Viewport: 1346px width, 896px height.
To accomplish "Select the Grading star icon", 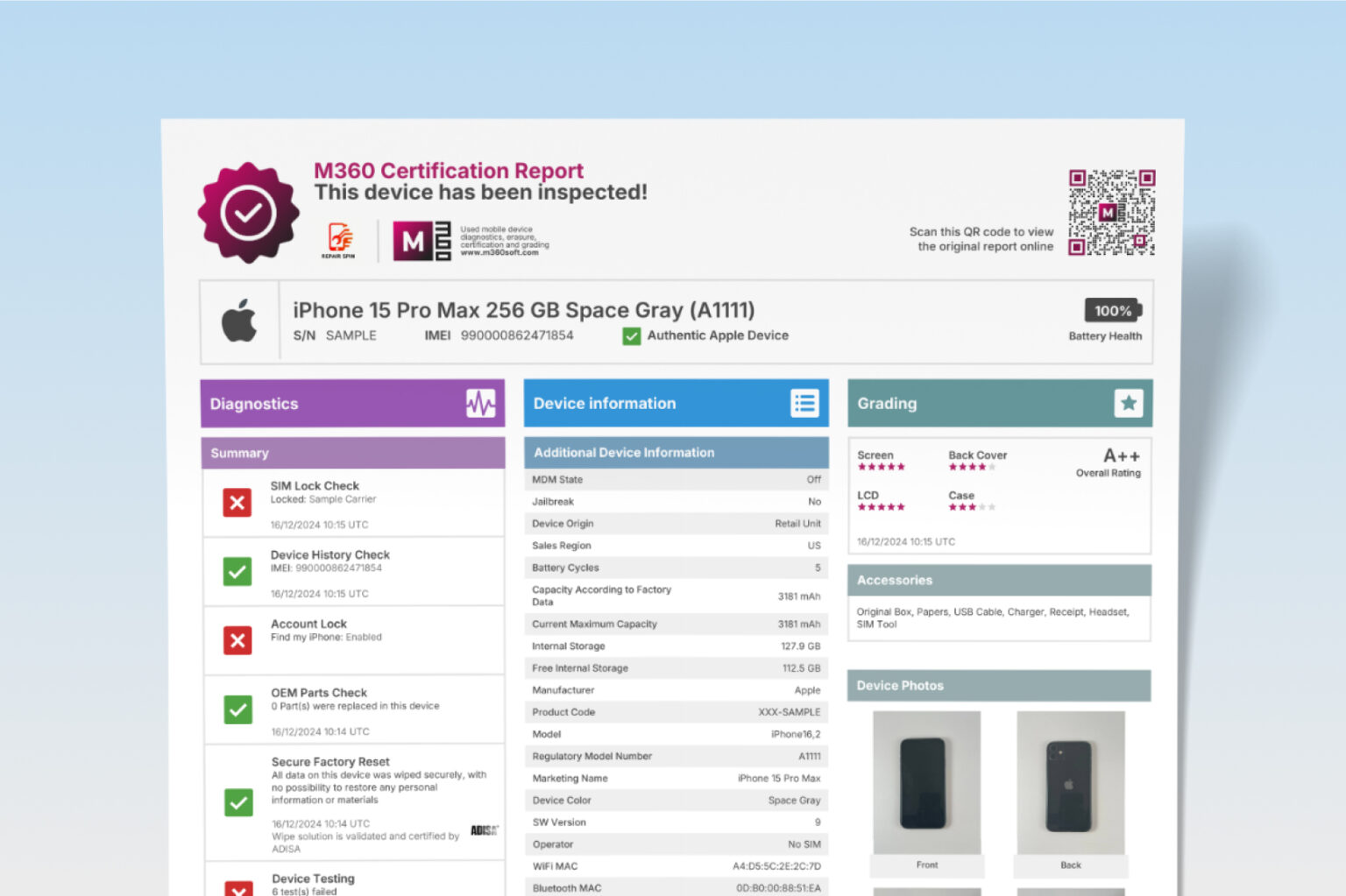I will (1129, 404).
